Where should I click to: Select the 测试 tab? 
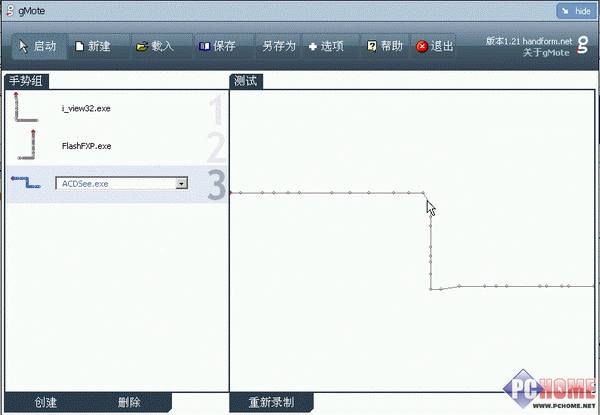246,81
